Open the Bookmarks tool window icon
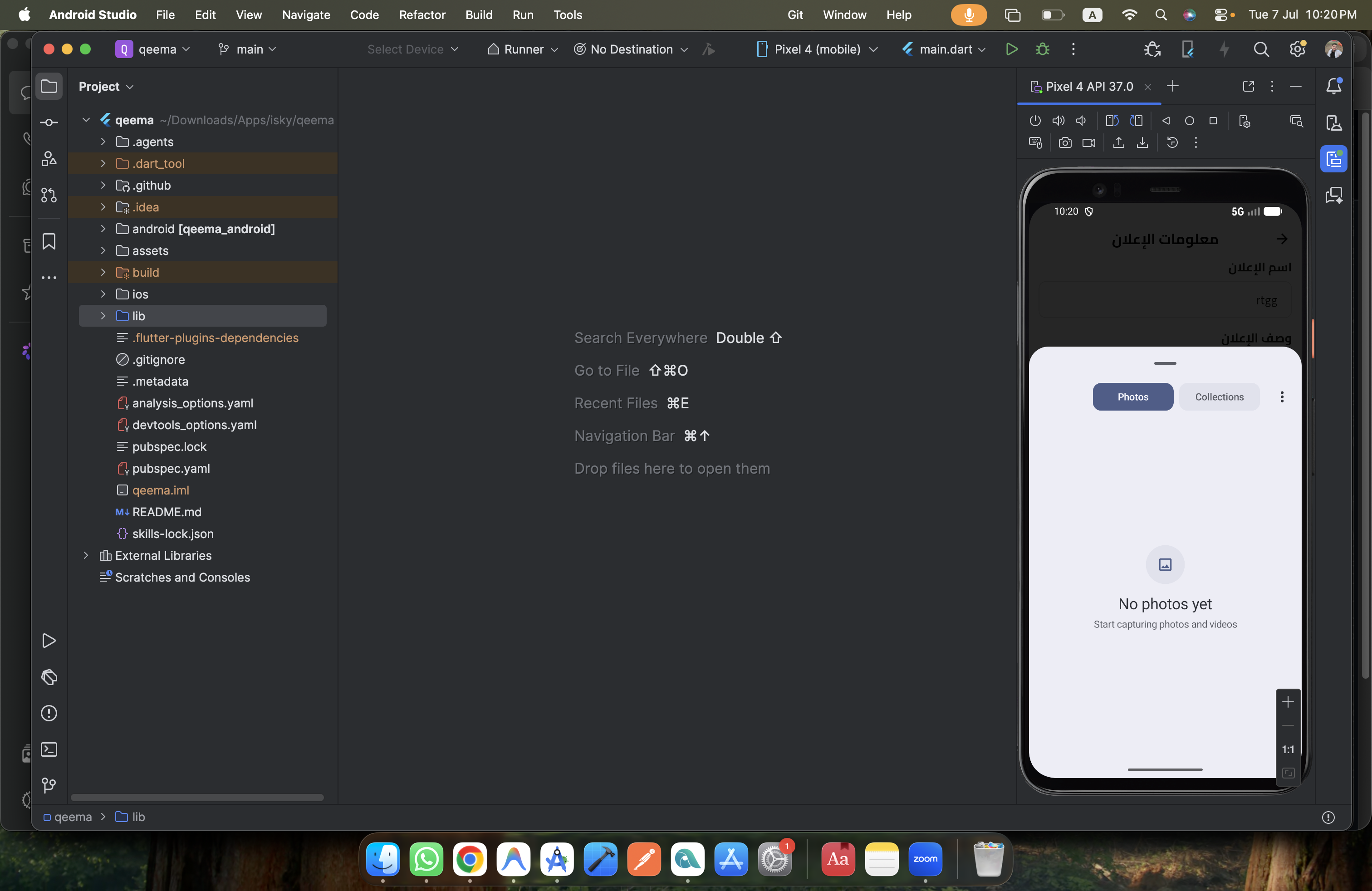 pyautogui.click(x=49, y=241)
